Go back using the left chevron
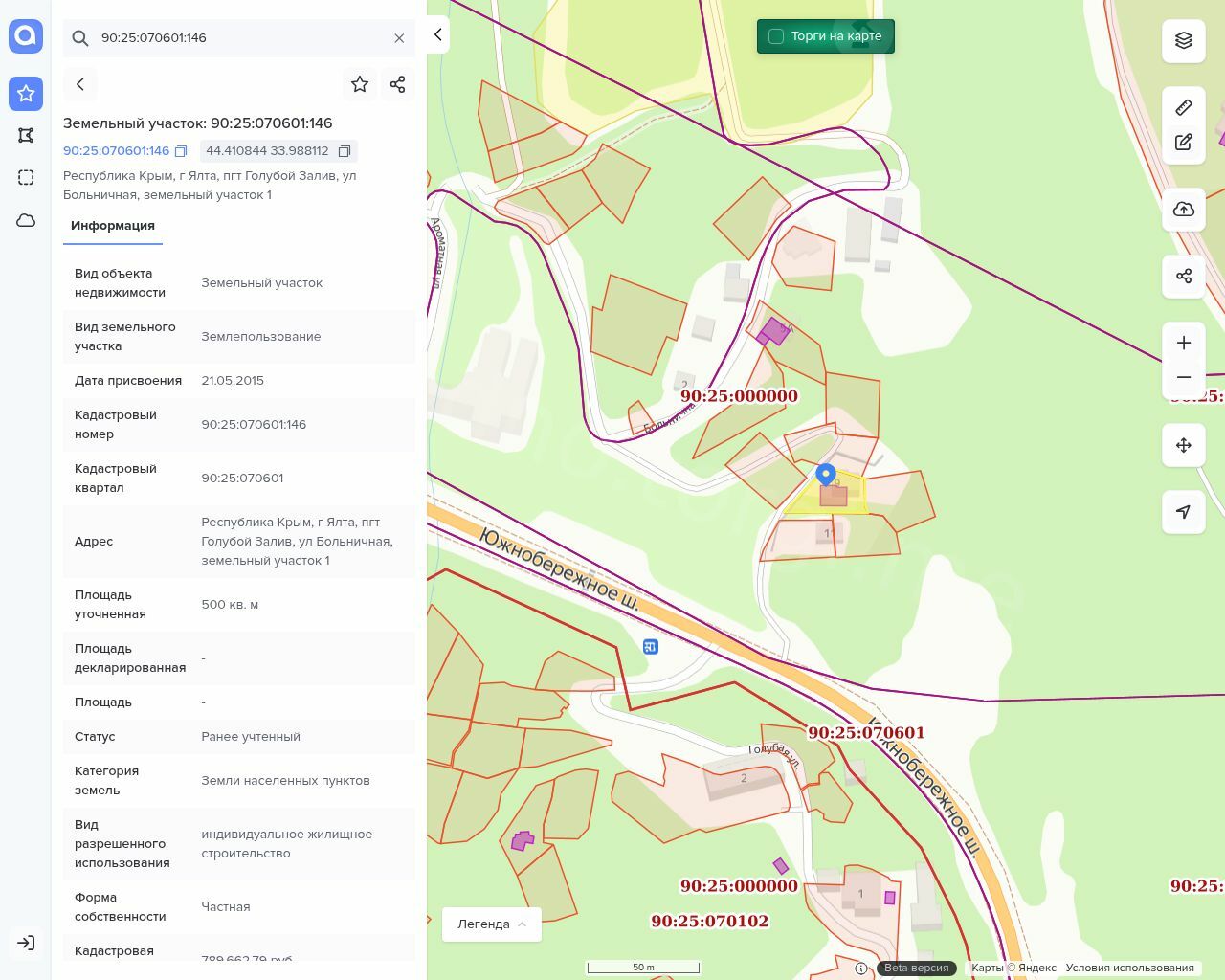1225x980 pixels. (x=80, y=84)
